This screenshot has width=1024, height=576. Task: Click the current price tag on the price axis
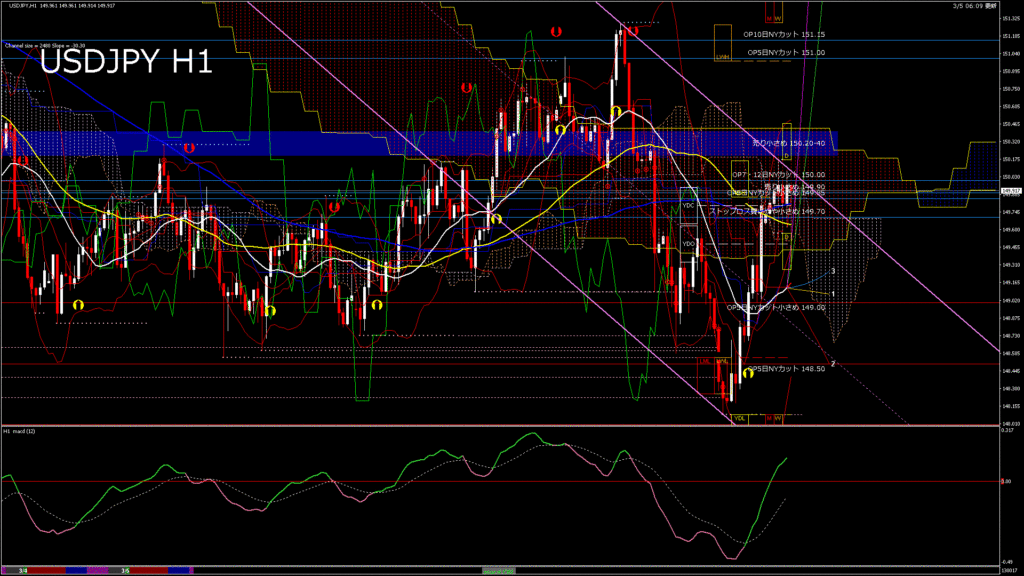point(1010,191)
